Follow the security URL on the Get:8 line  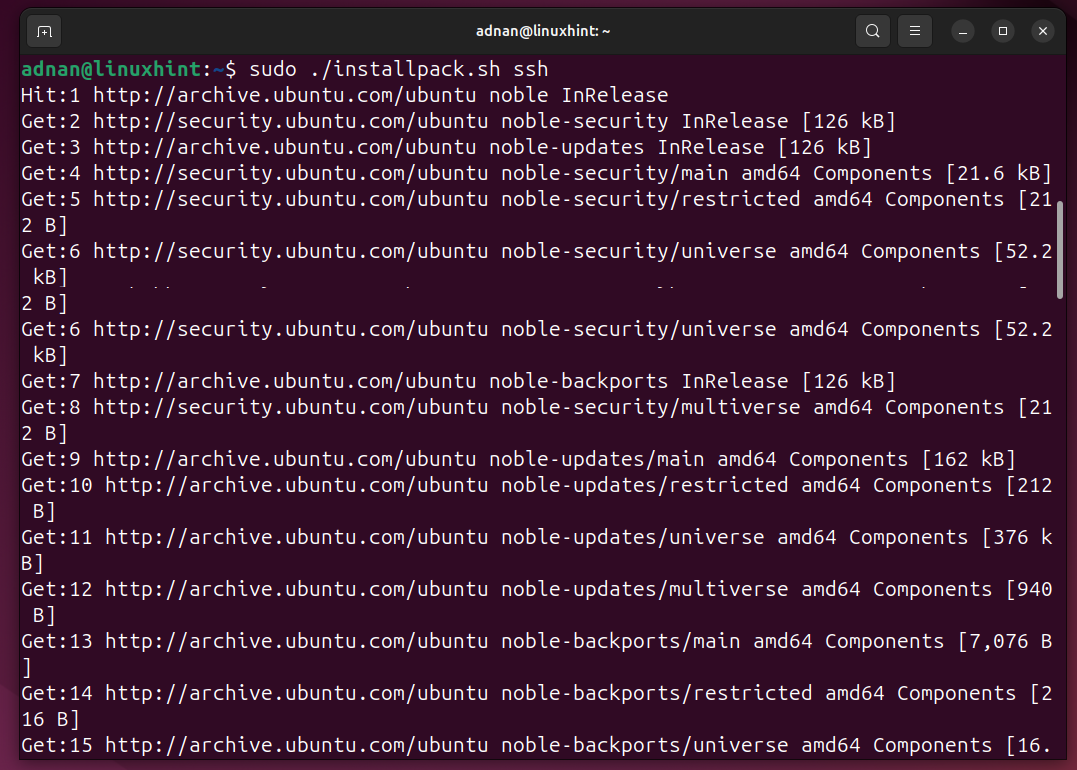pyautogui.click(x=290, y=408)
